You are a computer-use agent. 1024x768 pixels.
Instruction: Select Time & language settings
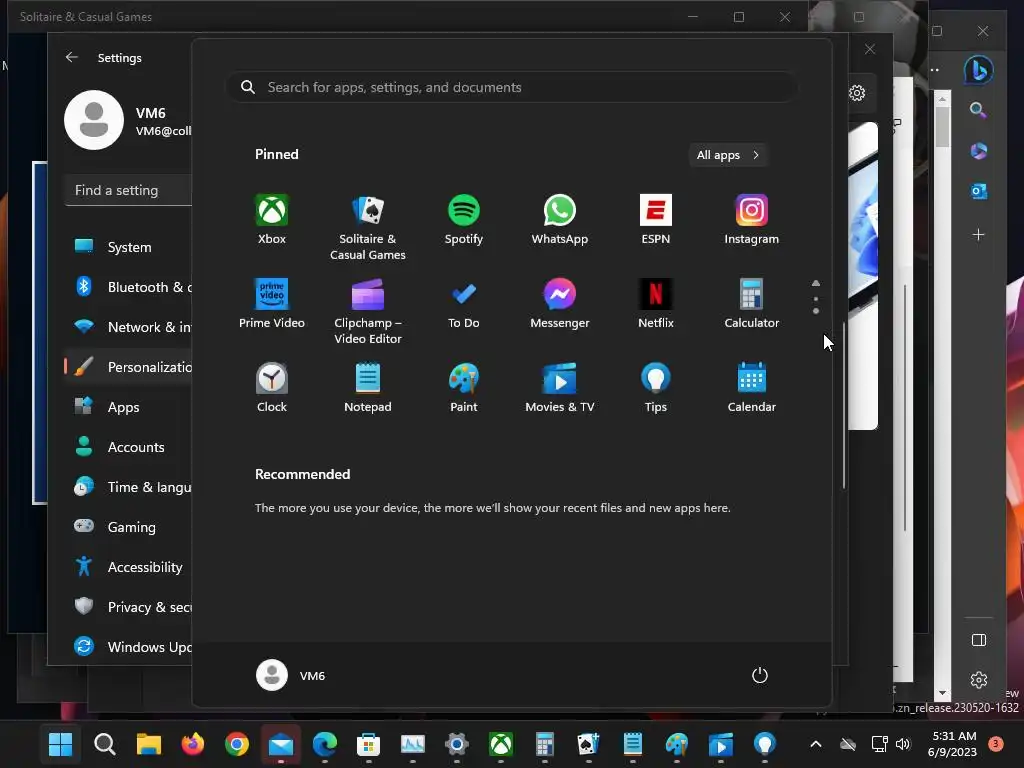[129, 487]
